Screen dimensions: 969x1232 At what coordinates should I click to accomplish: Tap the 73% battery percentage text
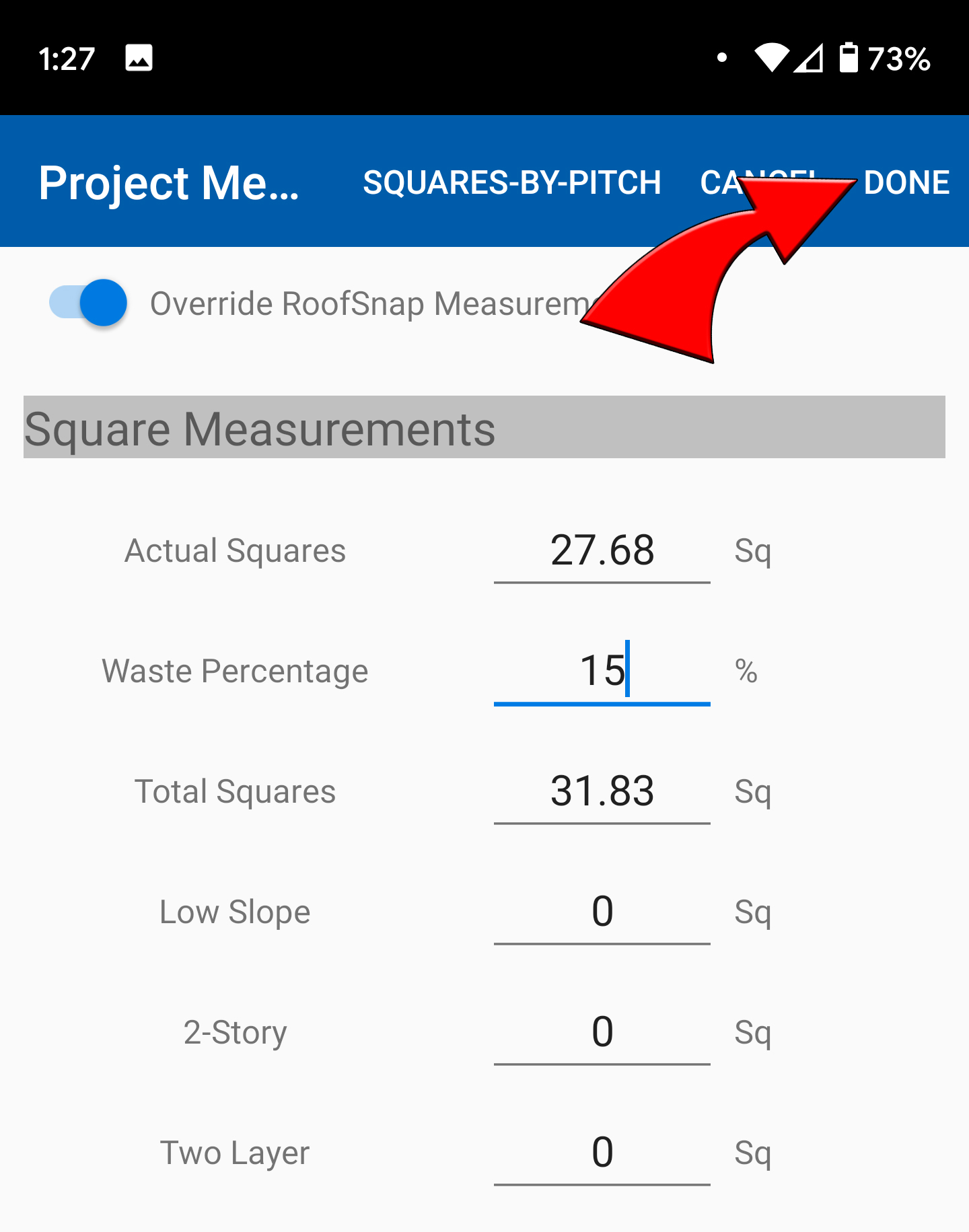899,59
